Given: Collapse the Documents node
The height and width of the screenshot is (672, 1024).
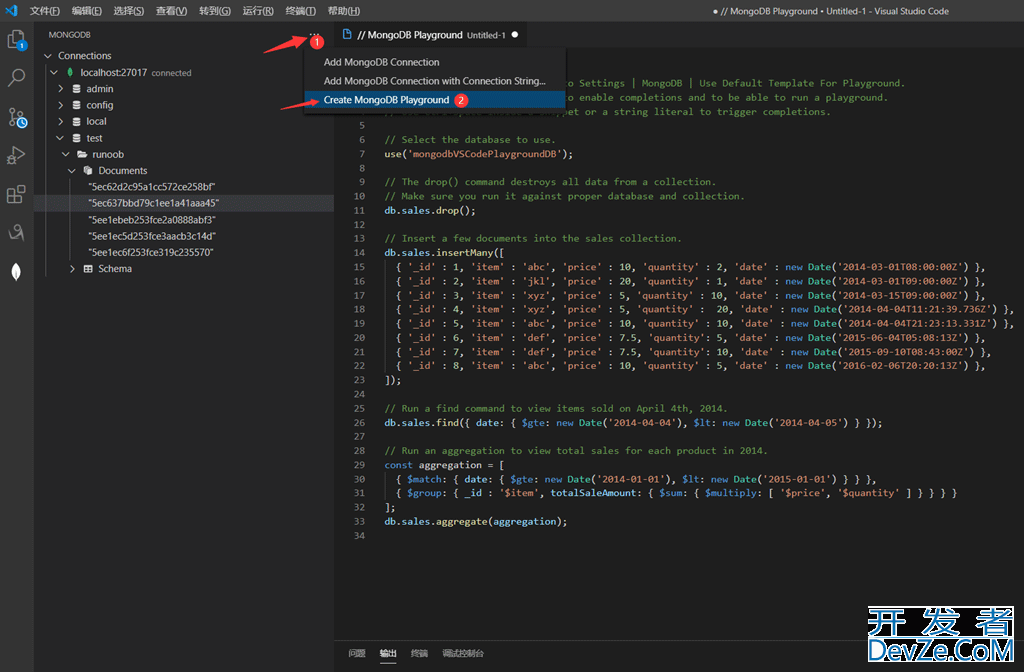Looking at the screenshot, I should click(72, 171).
